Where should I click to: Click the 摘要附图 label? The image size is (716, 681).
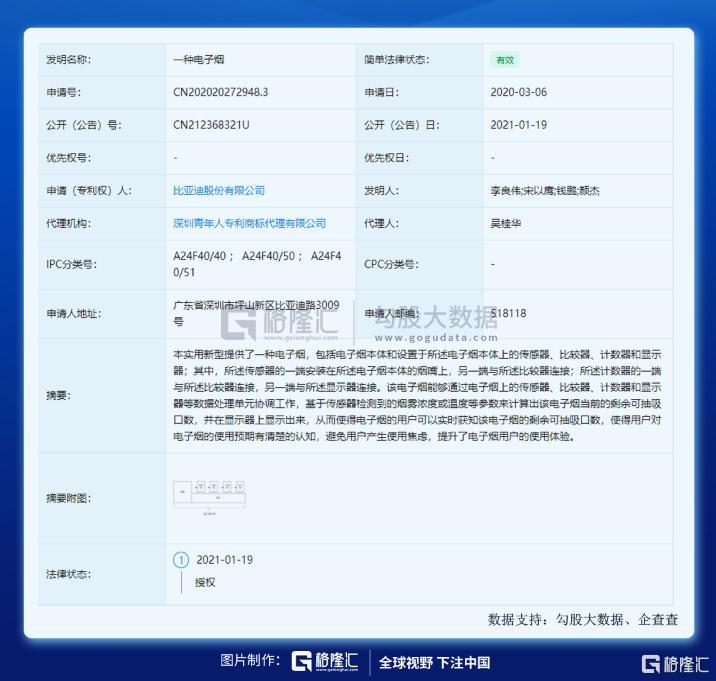point(68,498)
